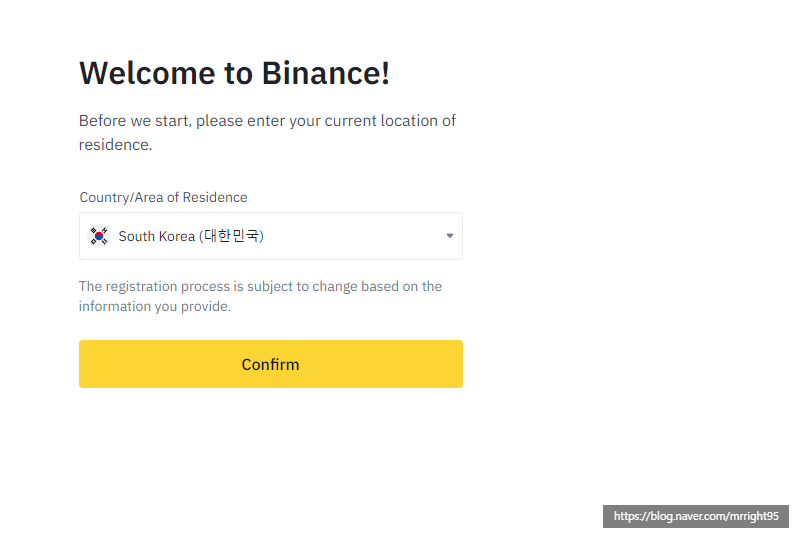The height and width of the screenshot is (538, 799).
Task: Click the Country/Area of Residence label
Action: point(163,197)
